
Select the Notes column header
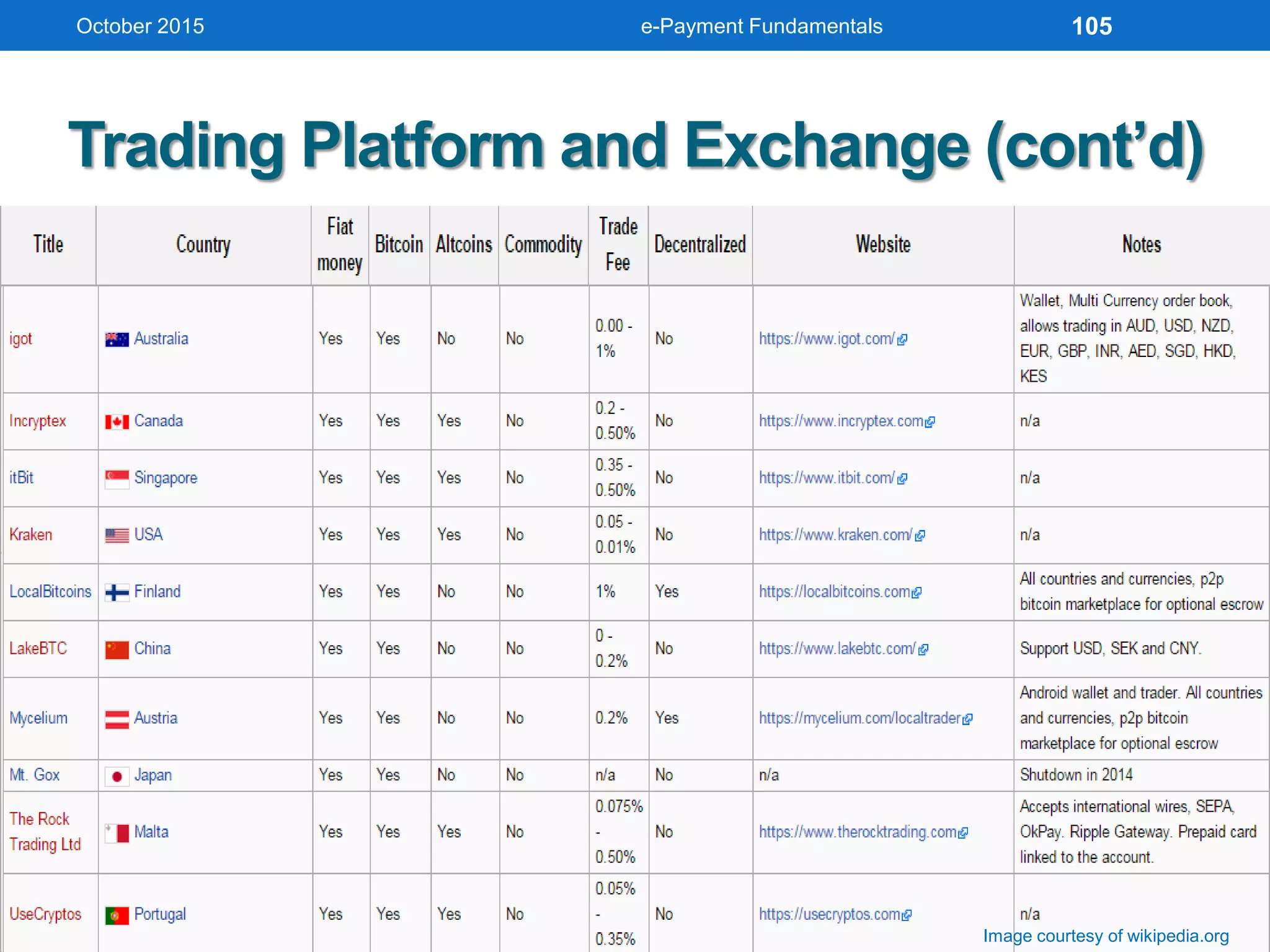point(1142,245)
